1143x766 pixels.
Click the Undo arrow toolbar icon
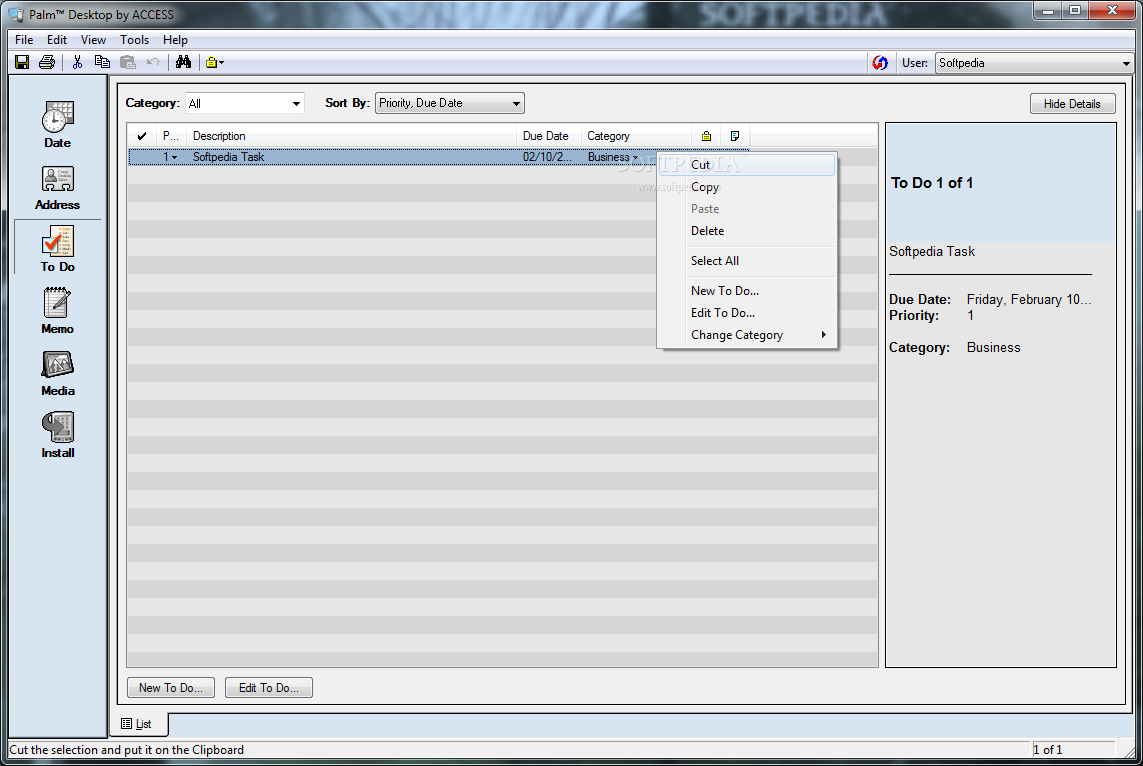(x=152, y=63)
